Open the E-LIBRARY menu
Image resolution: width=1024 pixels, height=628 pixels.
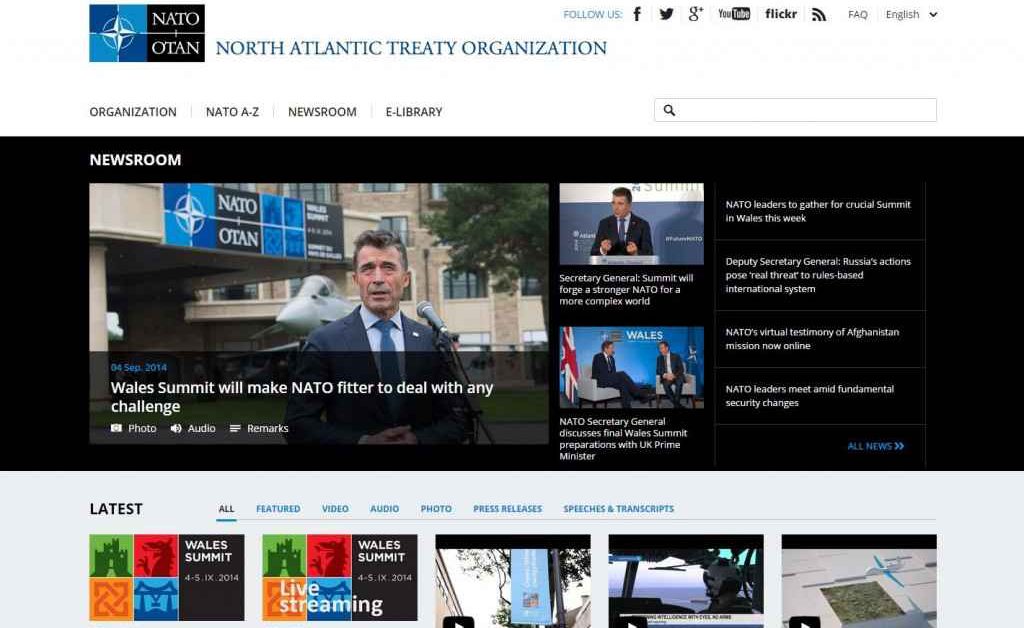tap(414, 112)
